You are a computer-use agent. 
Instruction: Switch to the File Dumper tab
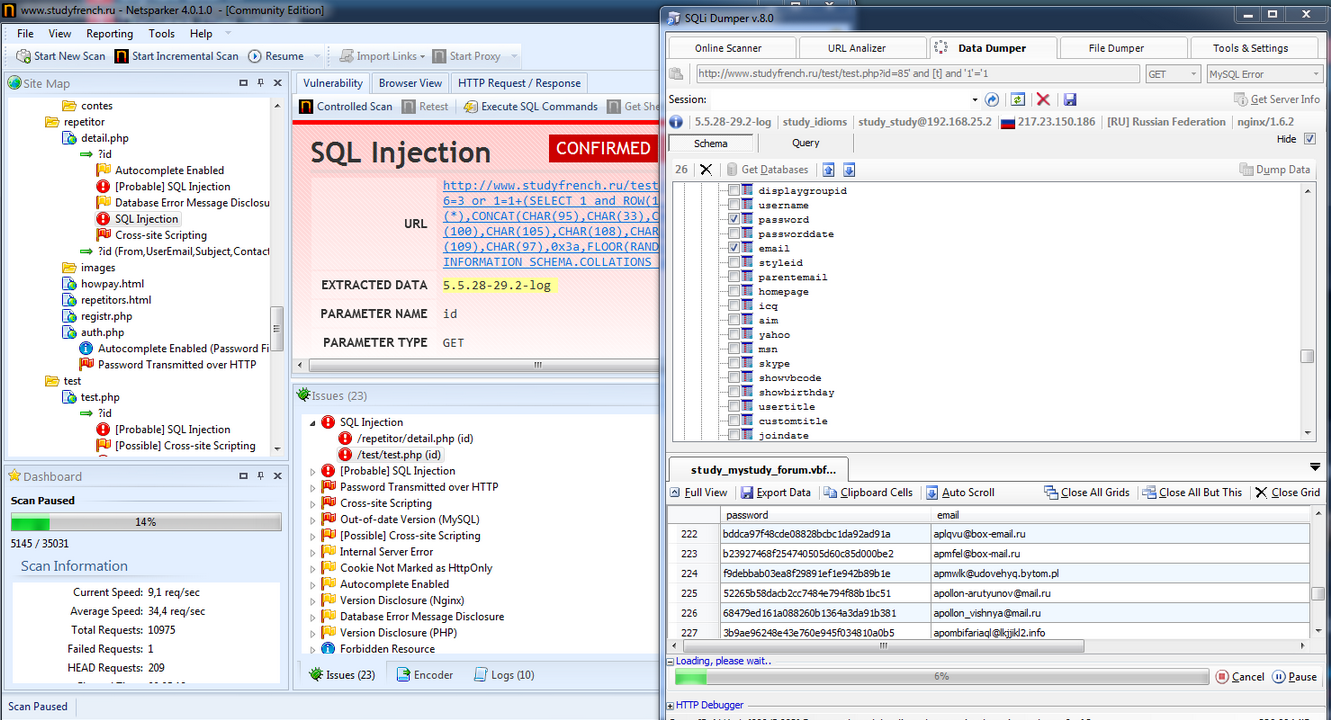(1116, 48)
